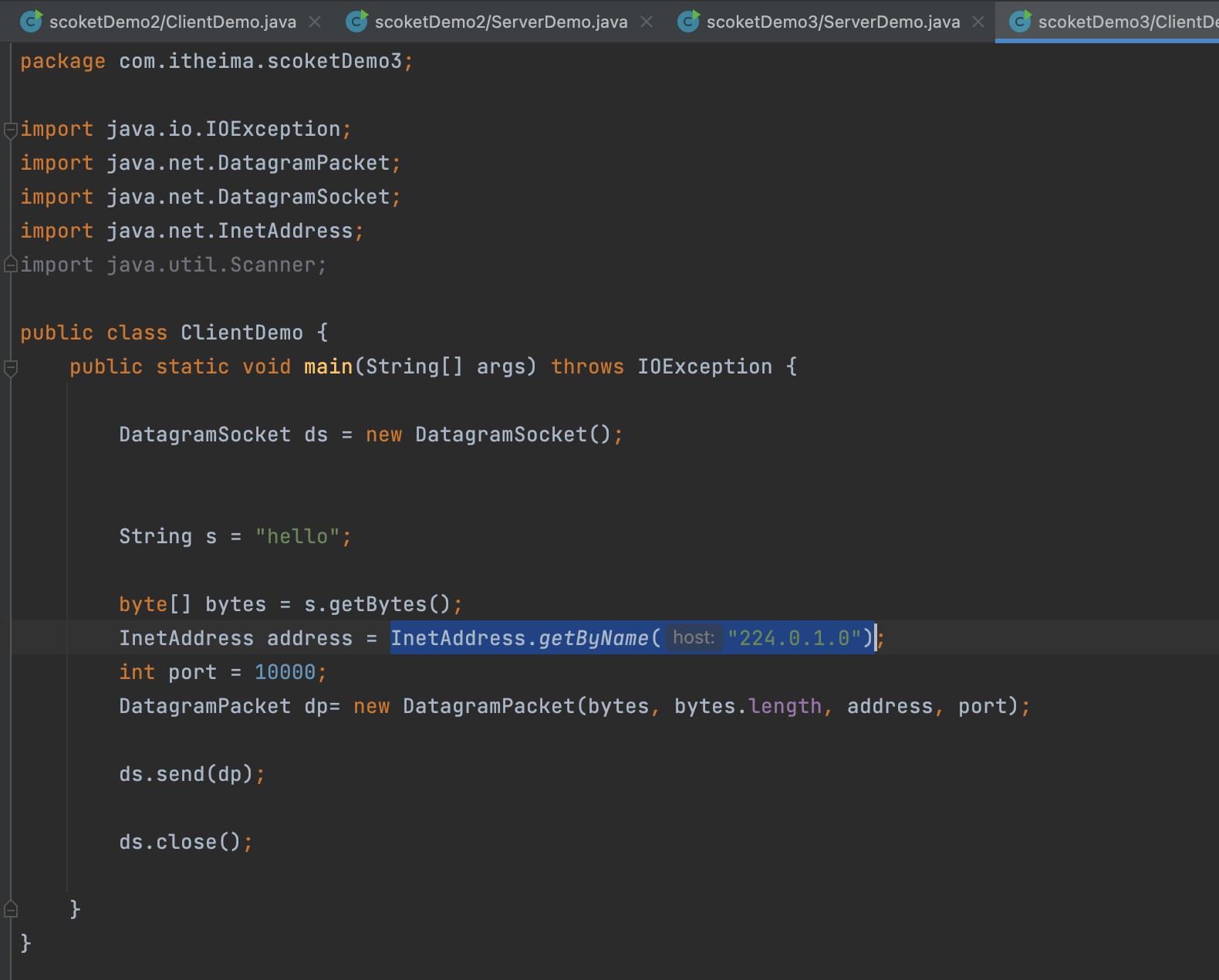Click the s.getBytes() call

point(377,604)
